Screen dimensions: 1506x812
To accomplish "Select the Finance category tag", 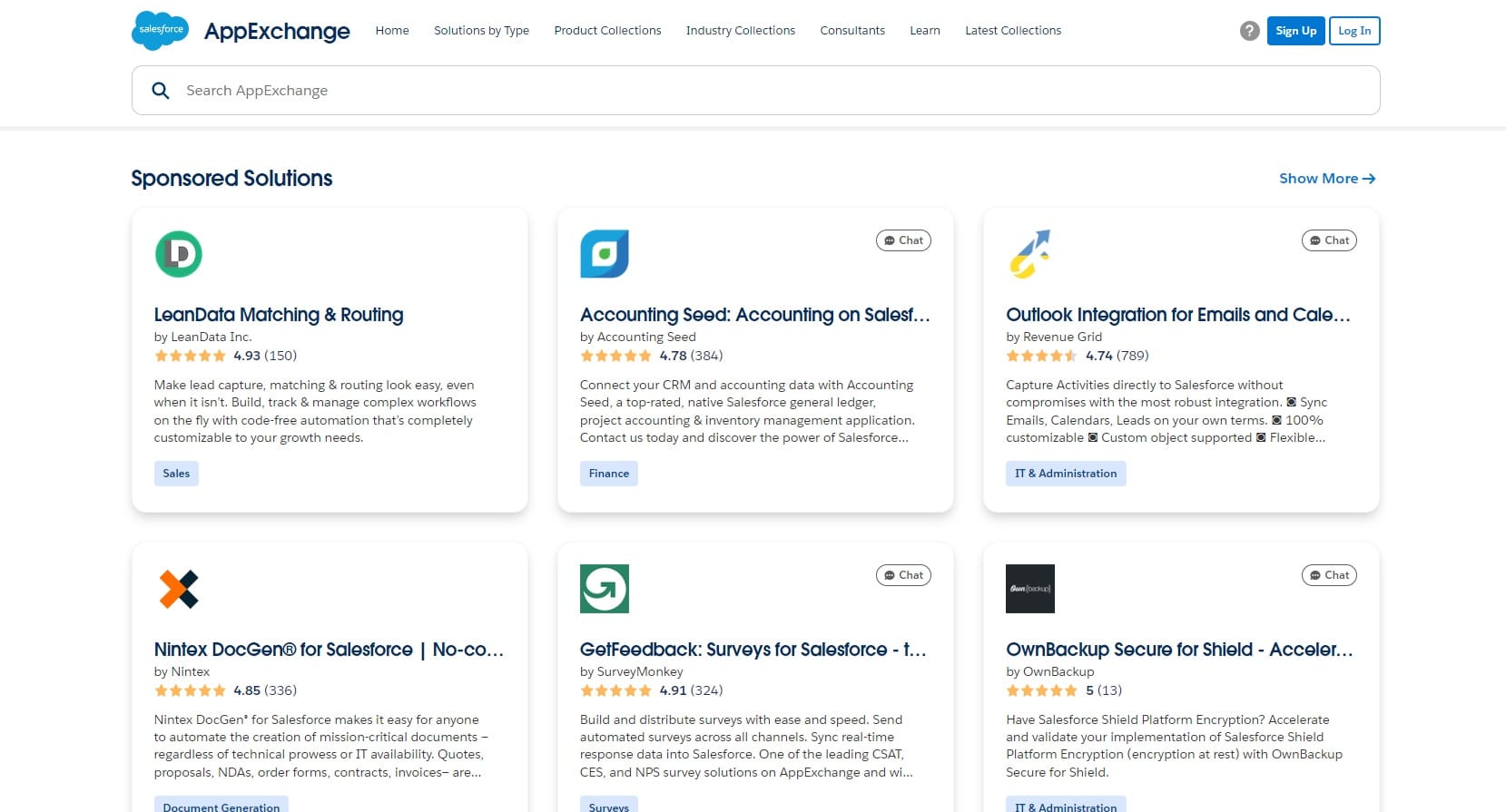I will 608,474.
